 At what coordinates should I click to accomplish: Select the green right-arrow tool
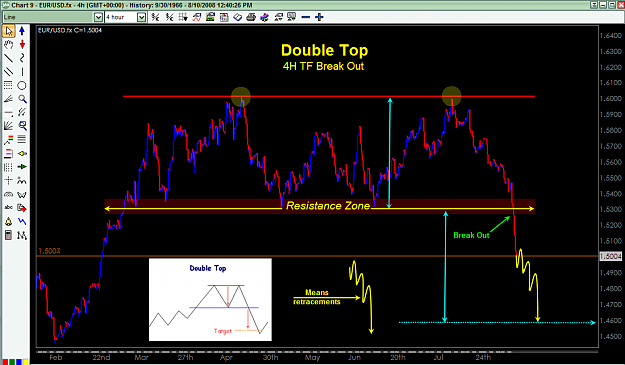coord(22,167)
